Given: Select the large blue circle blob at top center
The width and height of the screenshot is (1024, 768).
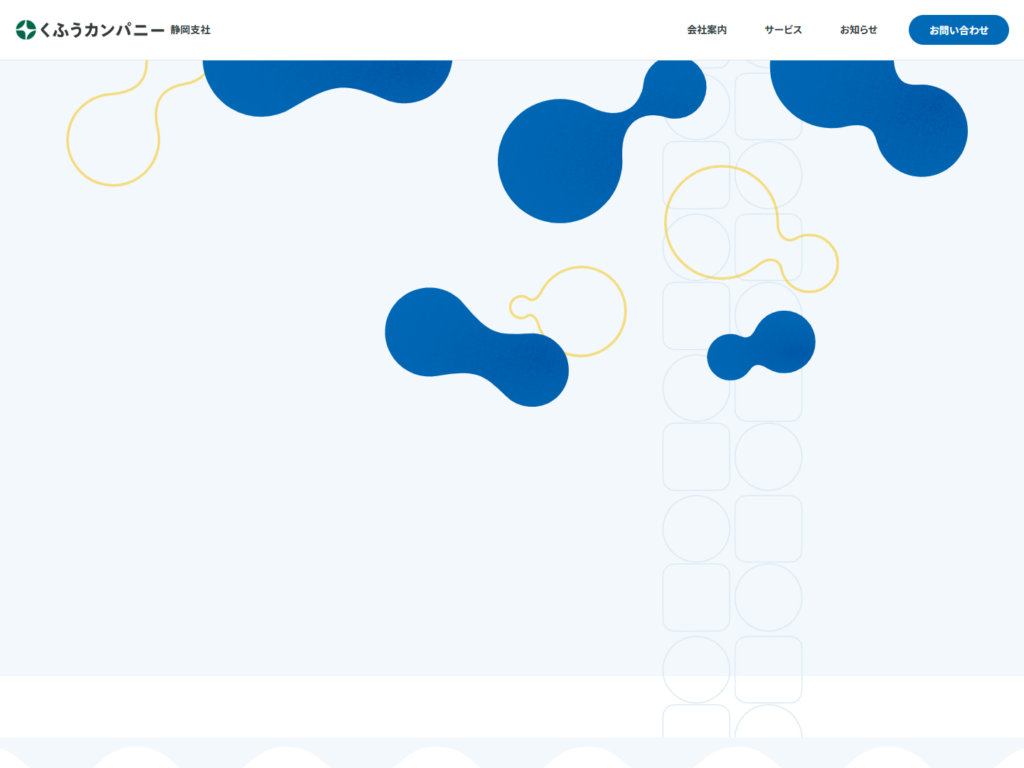Looking at the screenshot, I should (560, 160).
